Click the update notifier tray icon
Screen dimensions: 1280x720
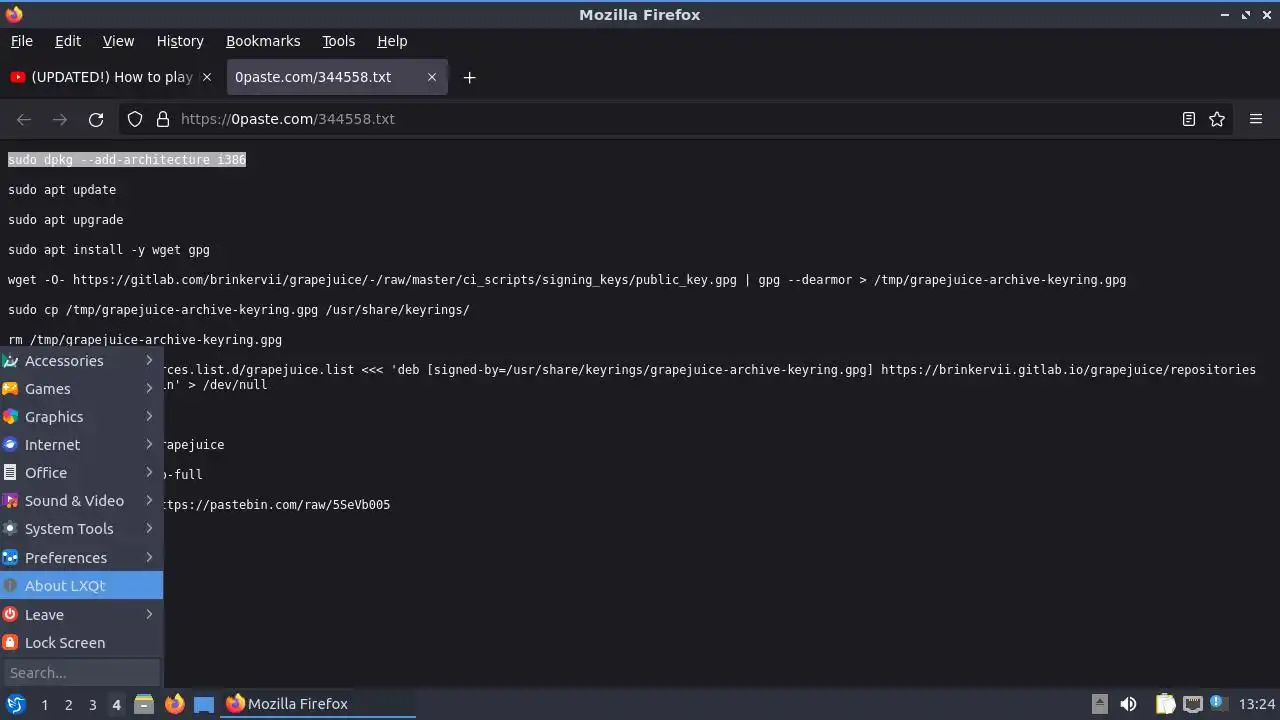[1217, 703]
